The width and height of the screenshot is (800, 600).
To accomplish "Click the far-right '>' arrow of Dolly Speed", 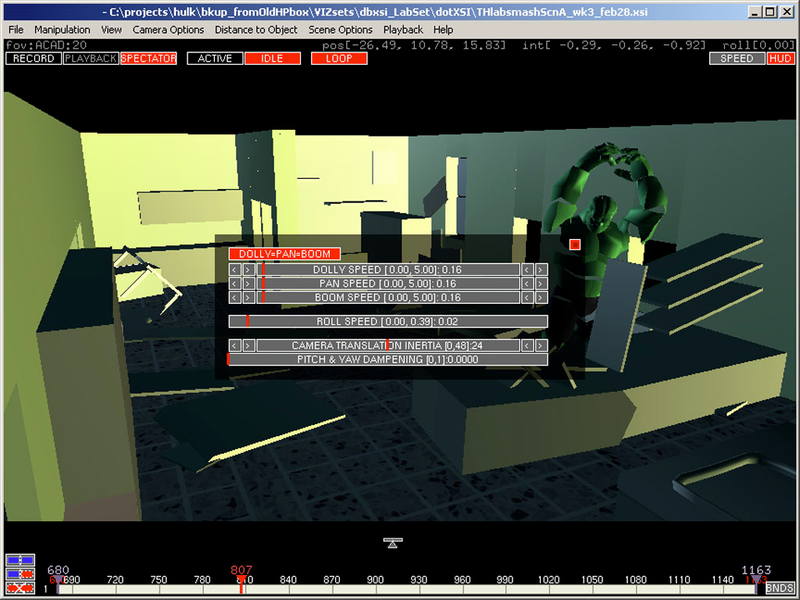I will (541, 269).
